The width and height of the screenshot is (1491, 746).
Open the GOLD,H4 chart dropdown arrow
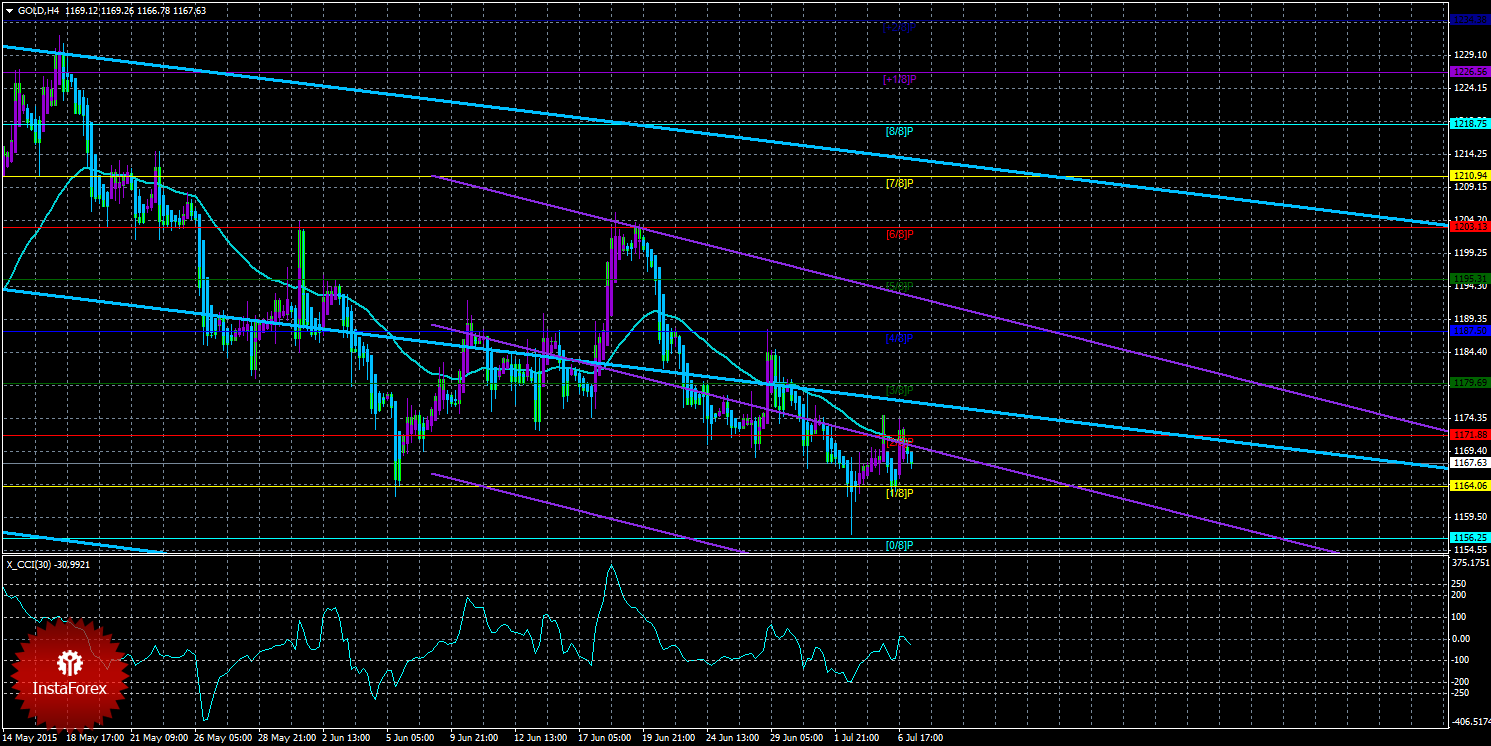pyautogui.click(x=8, y=10)
